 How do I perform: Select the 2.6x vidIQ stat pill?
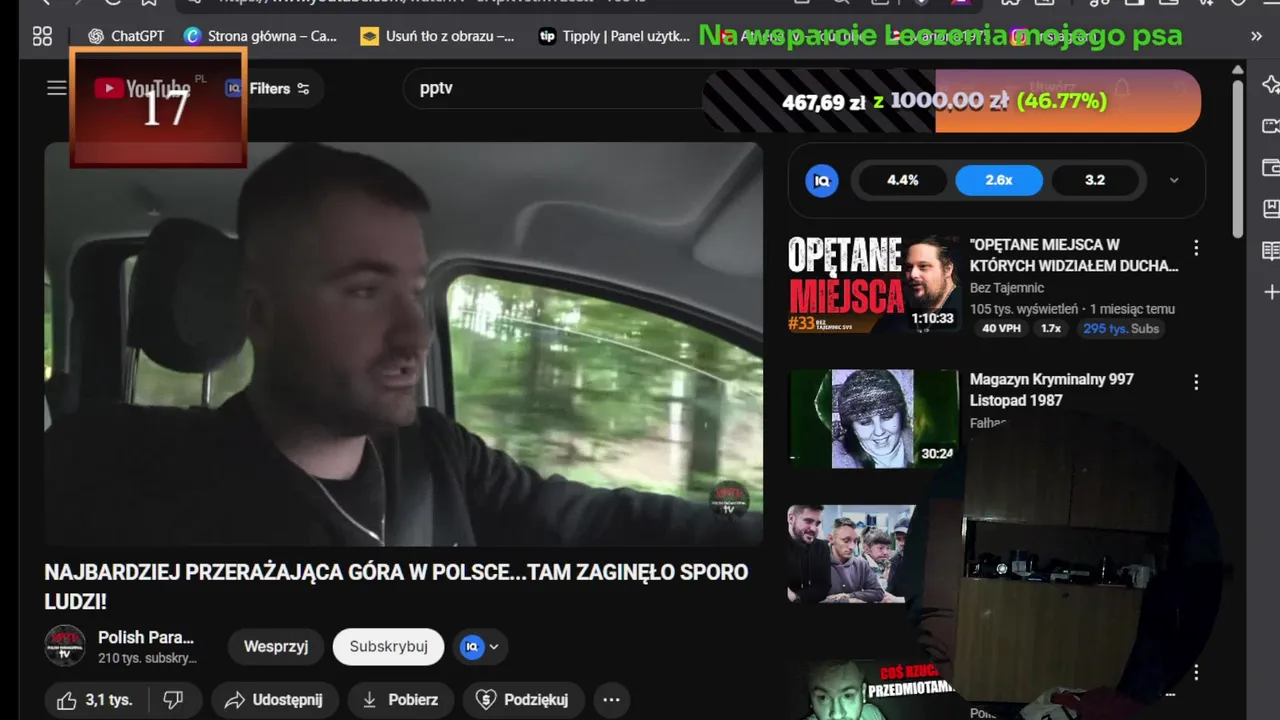click(999, 180)
